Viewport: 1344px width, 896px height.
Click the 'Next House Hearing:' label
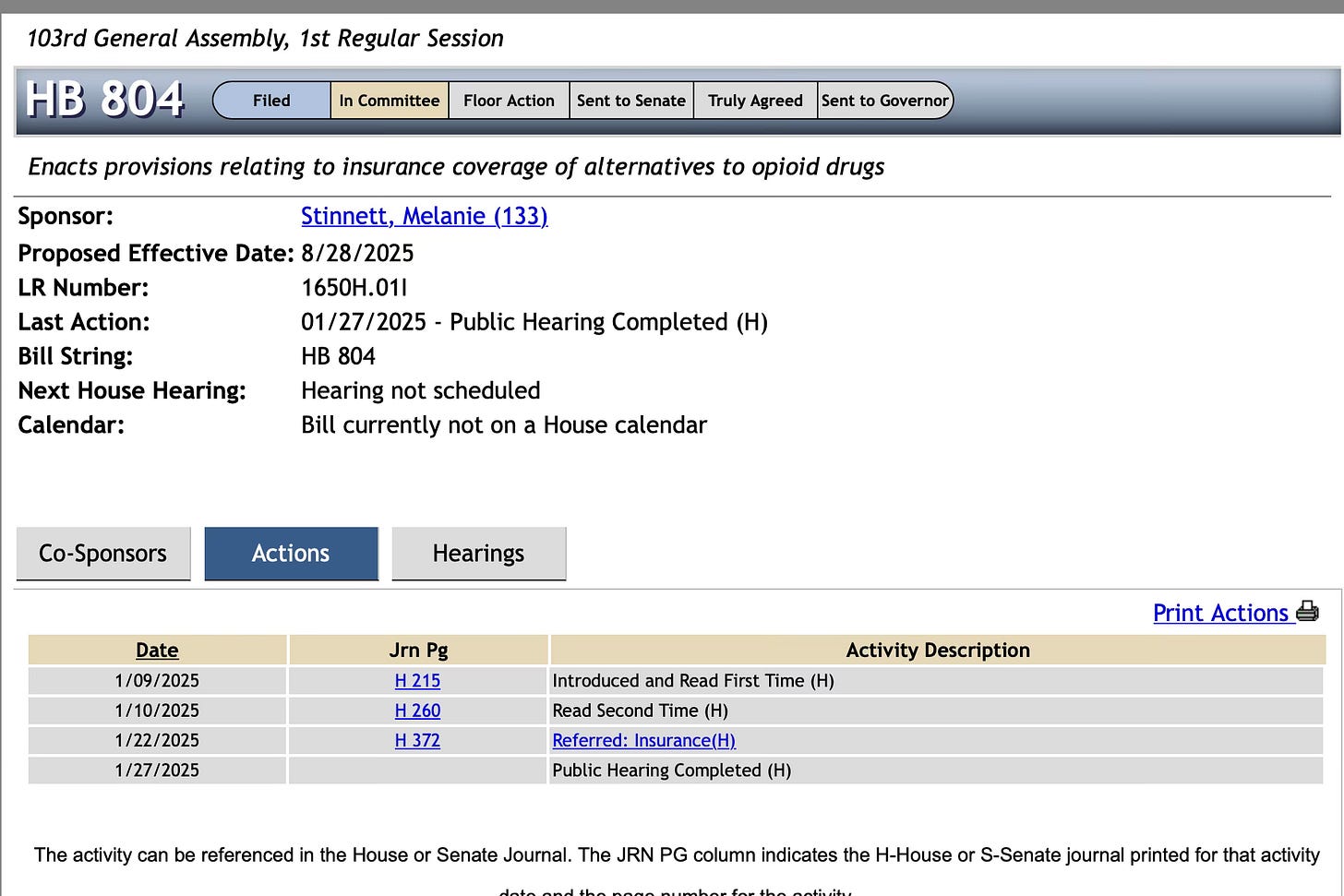[x=132, y=390]
